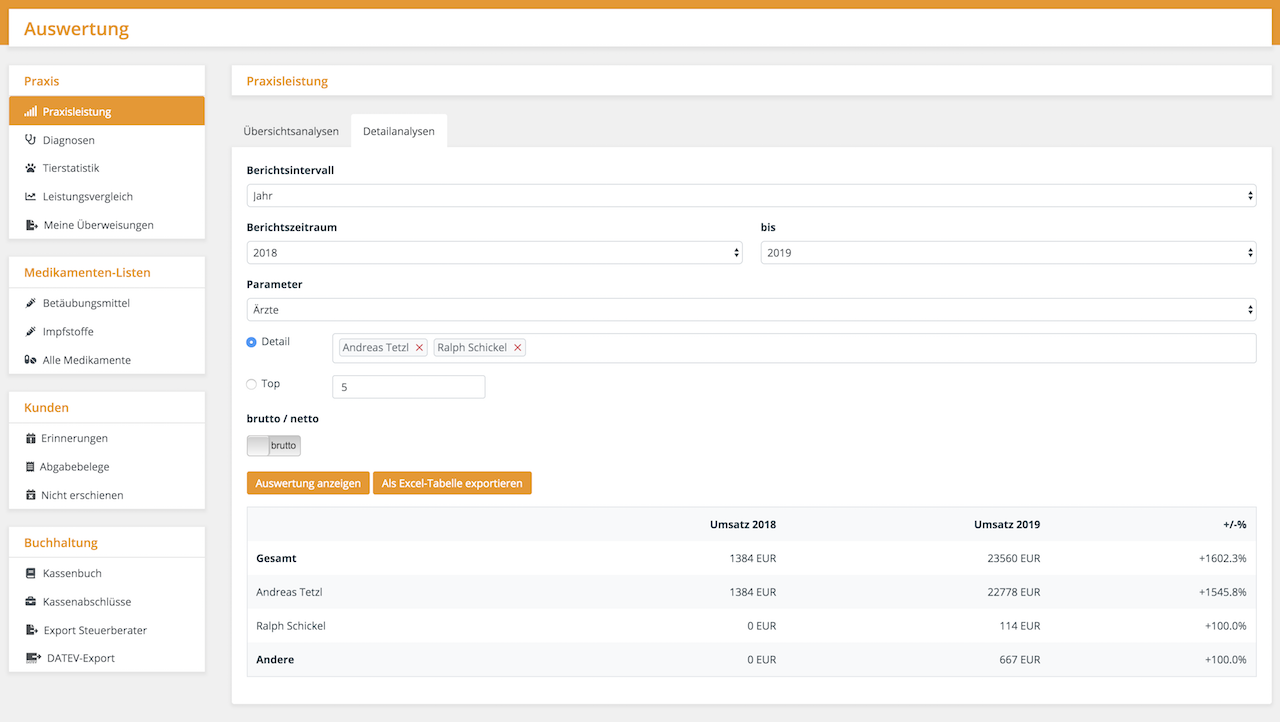This screenshot has height=722, width=1280.
Task: Click the Tierstatistik paw icon
Action: (x=30, y=168)
